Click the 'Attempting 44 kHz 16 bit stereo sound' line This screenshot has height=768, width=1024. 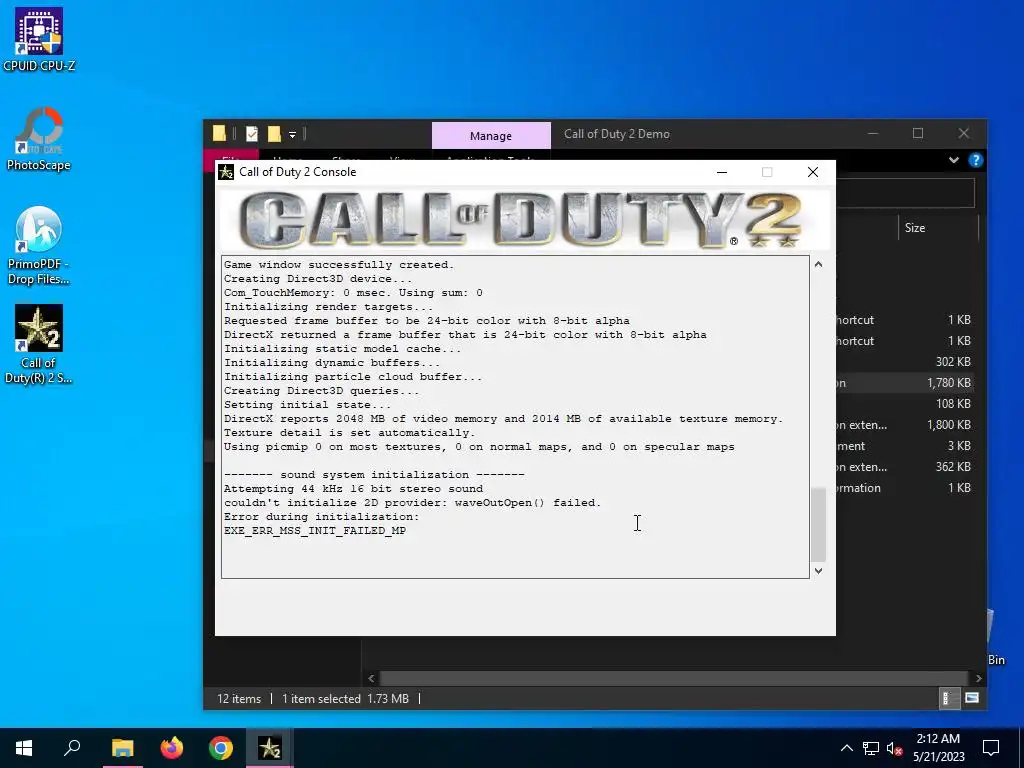point(353,488)
